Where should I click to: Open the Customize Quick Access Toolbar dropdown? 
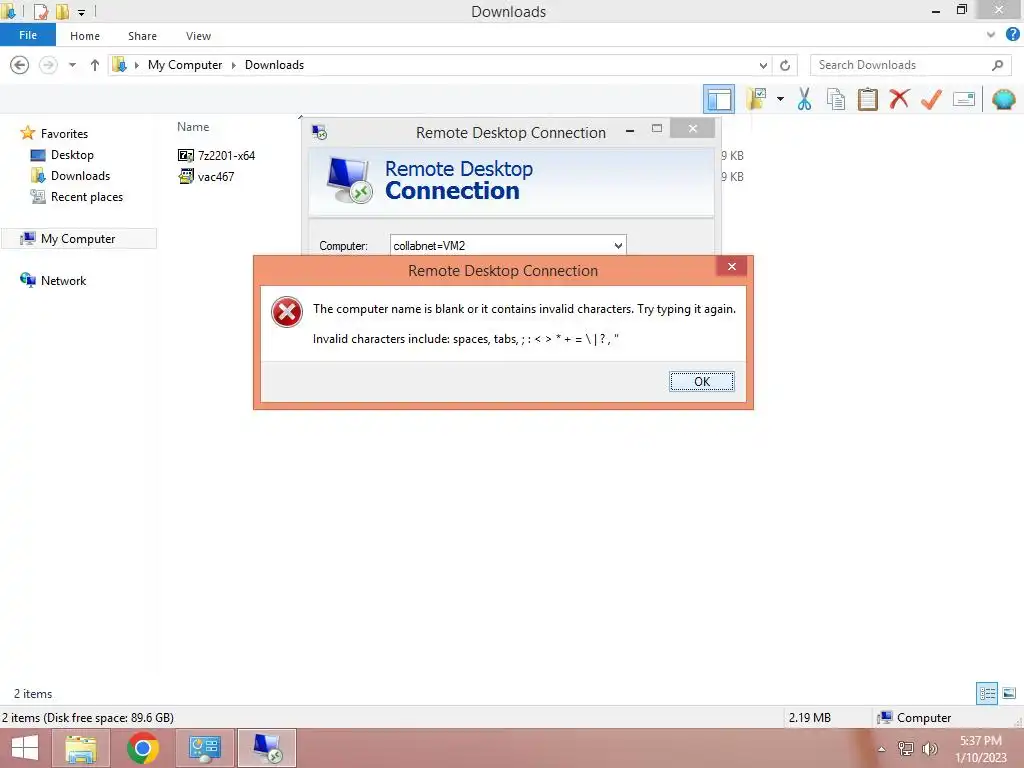[81, 12]
